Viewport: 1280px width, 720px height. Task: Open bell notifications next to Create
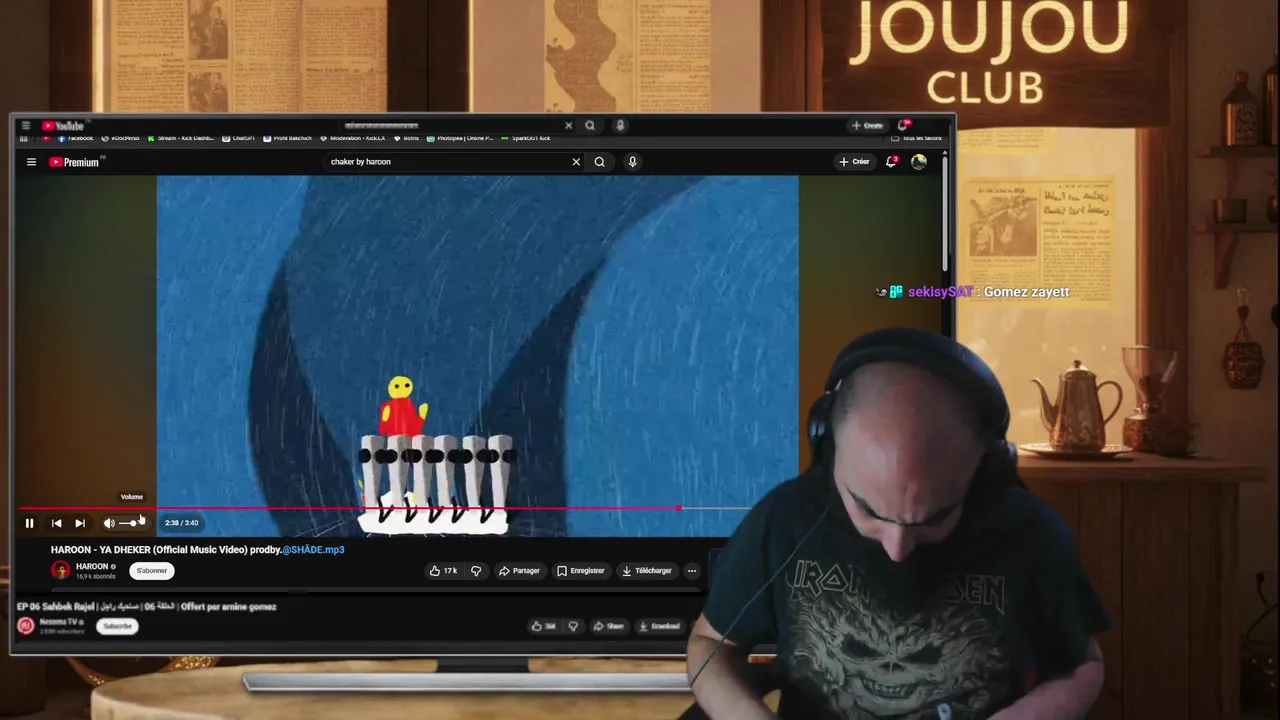point(904,125)
